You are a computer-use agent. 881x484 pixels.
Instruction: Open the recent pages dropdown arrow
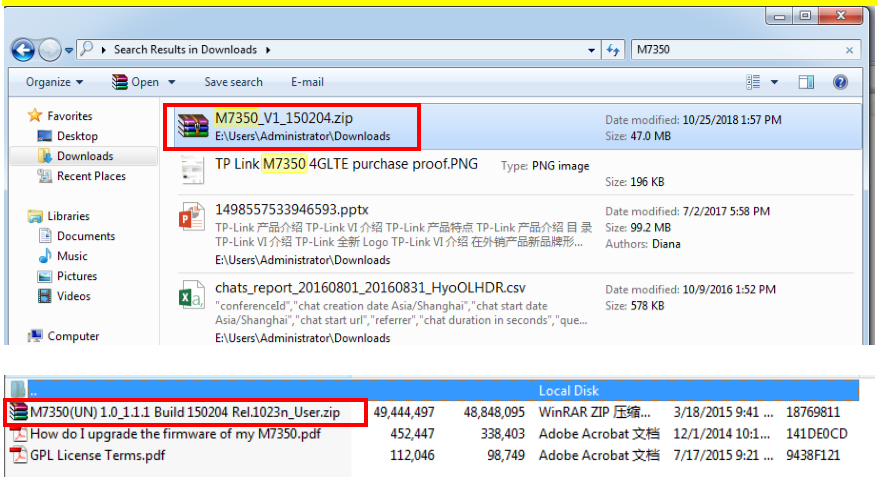69,50
